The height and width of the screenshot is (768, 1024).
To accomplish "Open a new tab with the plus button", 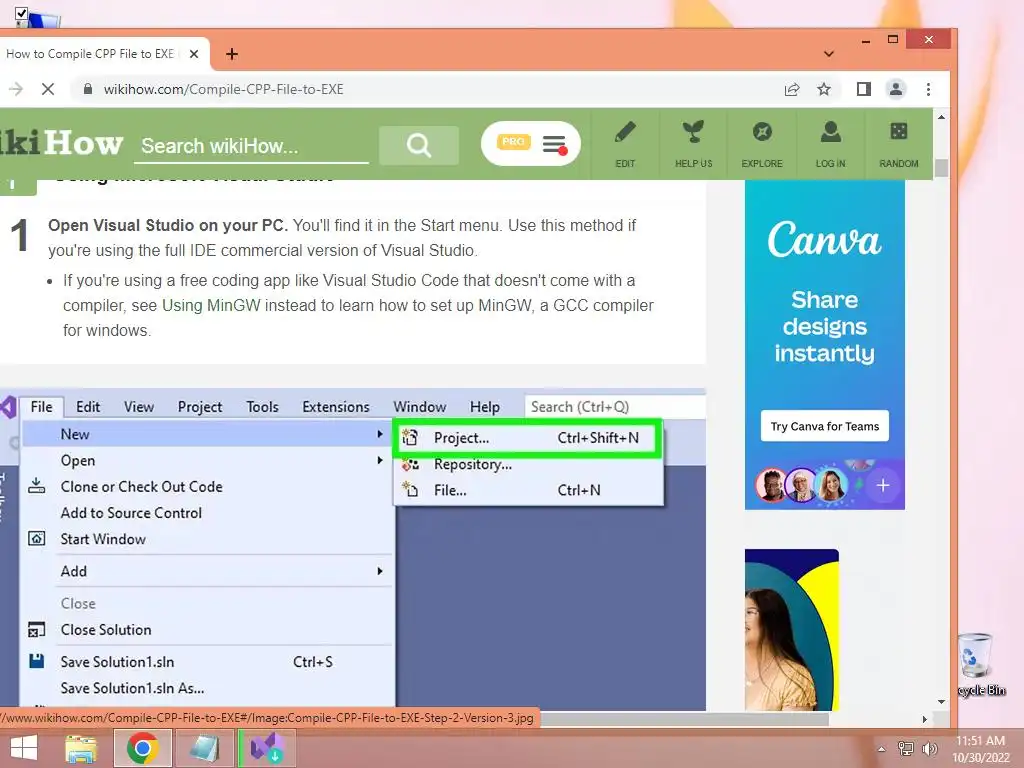I will [x=232, y=54].
